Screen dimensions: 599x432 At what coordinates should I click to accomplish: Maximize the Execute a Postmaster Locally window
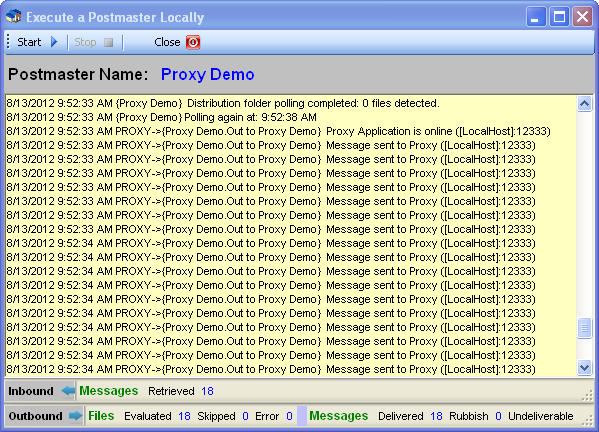[x=559, y=17]
